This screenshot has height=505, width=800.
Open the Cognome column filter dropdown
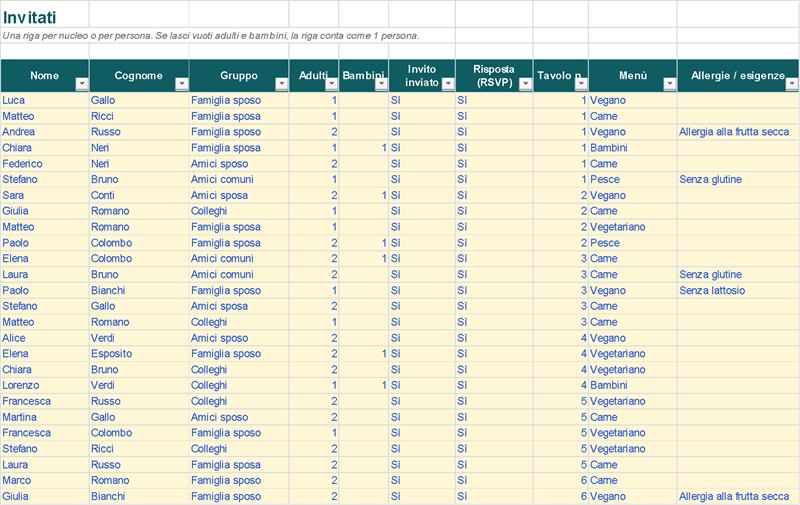point(182,84)
